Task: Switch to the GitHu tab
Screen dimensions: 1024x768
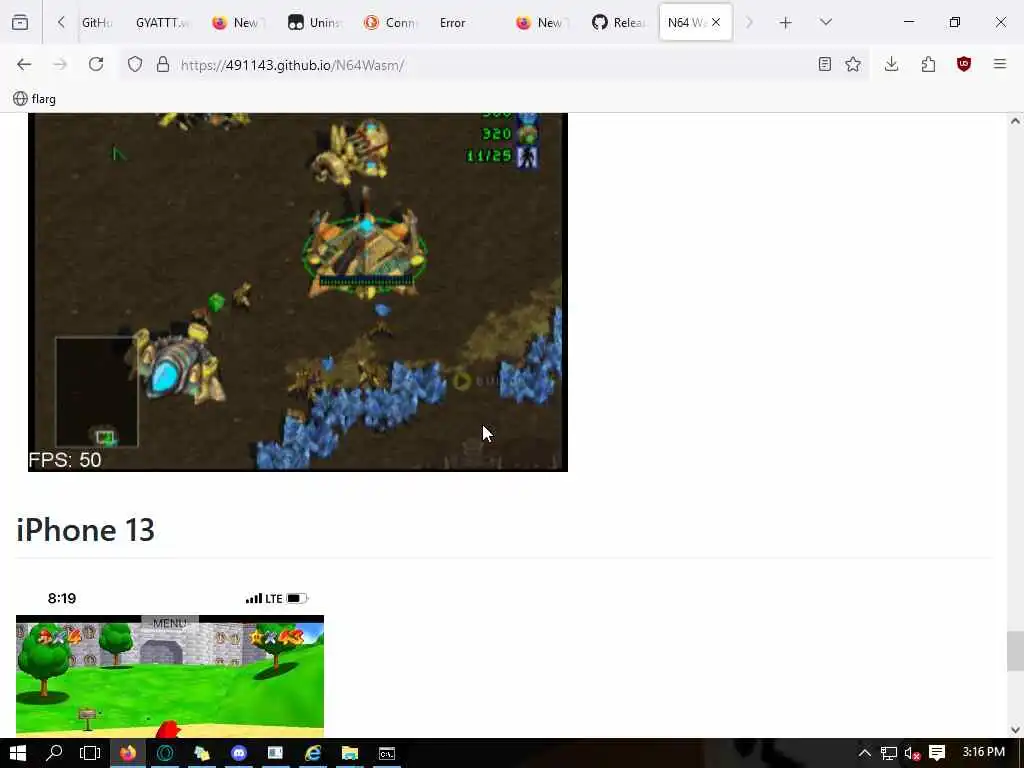Action: pos(97,23)
